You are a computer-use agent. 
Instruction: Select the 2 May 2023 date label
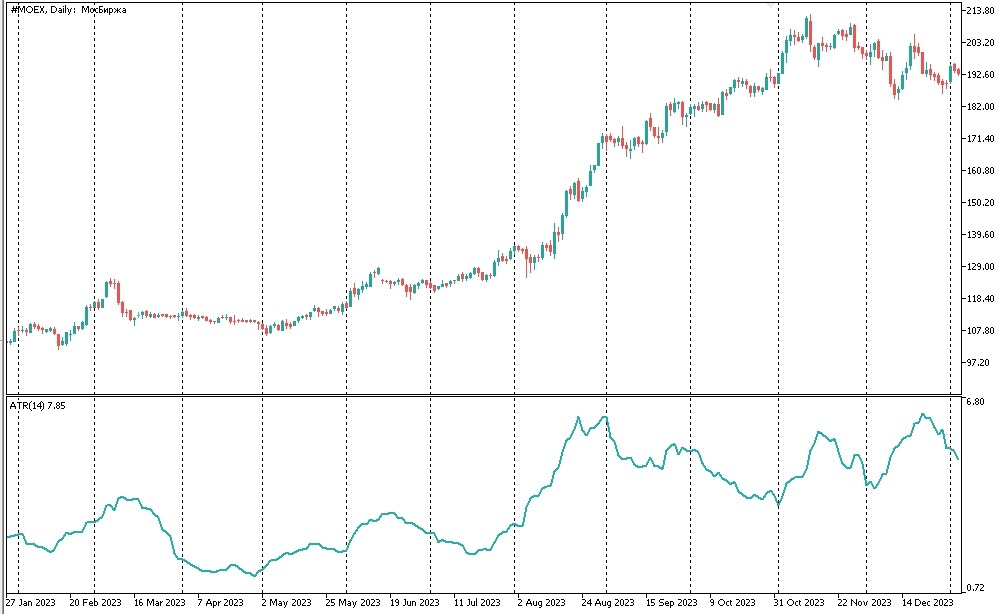click(x=286, y=602)
